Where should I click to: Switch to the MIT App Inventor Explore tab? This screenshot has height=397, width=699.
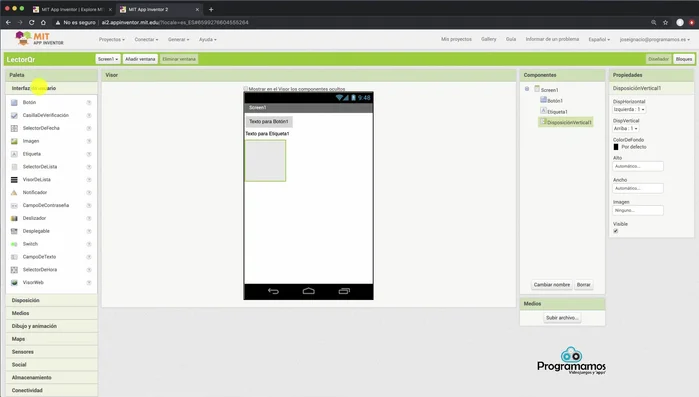(x=71, y=9)
